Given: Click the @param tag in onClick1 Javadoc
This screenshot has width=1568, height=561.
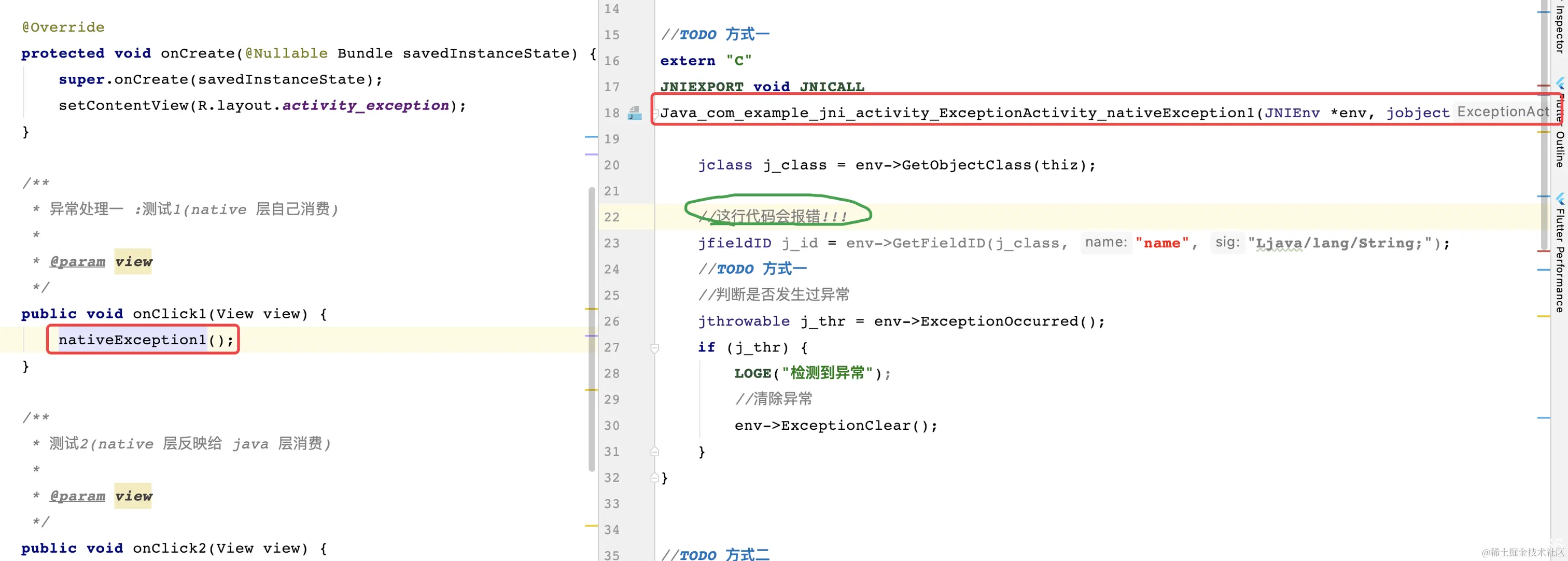Looking at the screenshot, I should 77,262.
